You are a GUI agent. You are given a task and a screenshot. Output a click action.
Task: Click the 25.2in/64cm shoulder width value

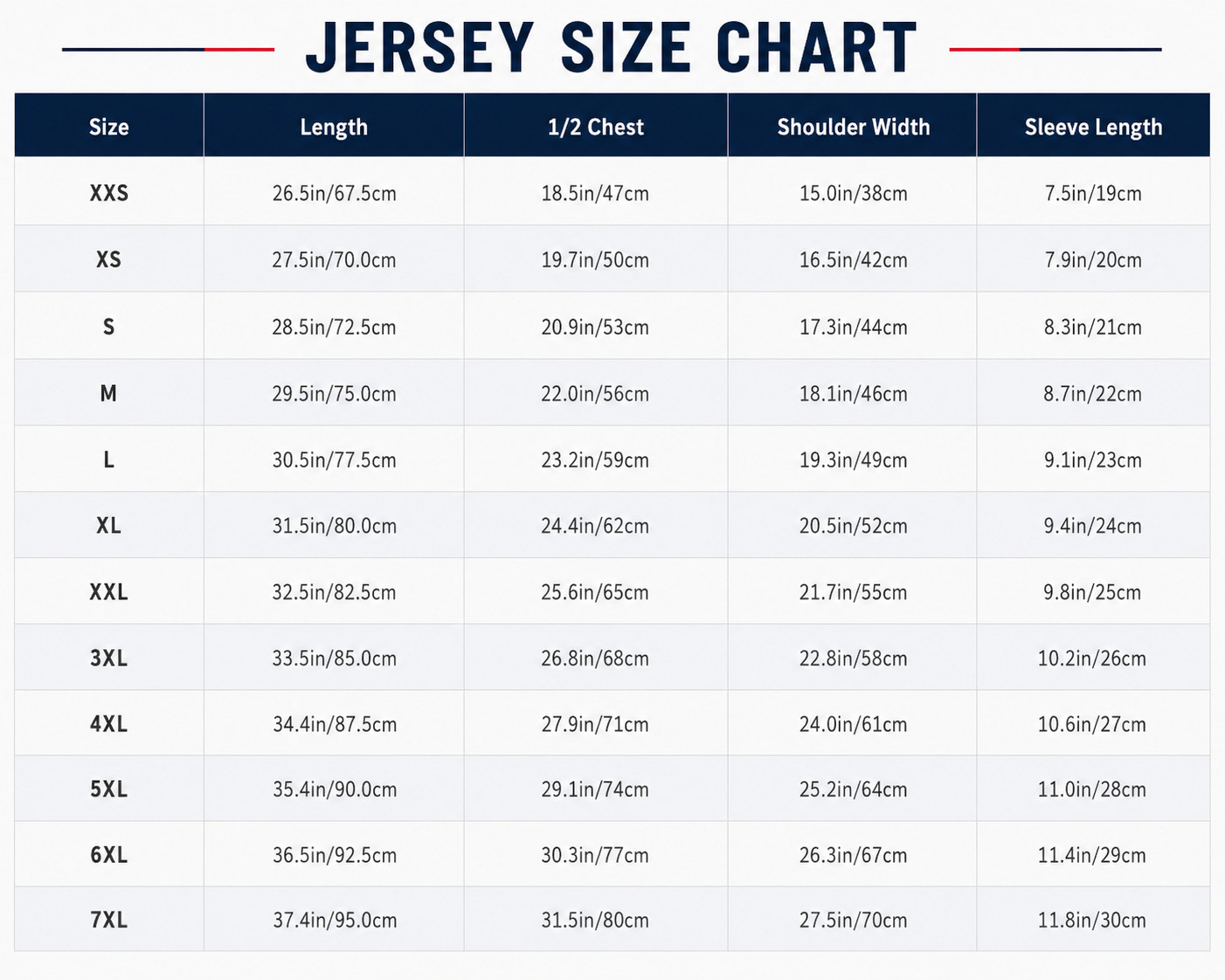[x=854, y=790]
